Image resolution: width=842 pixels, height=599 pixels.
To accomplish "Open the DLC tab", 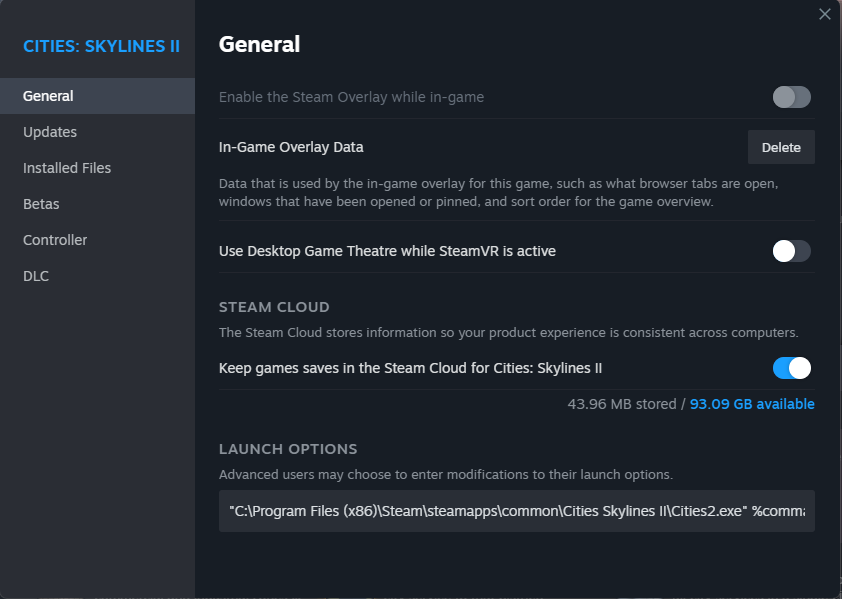I will tap(97, 276).
